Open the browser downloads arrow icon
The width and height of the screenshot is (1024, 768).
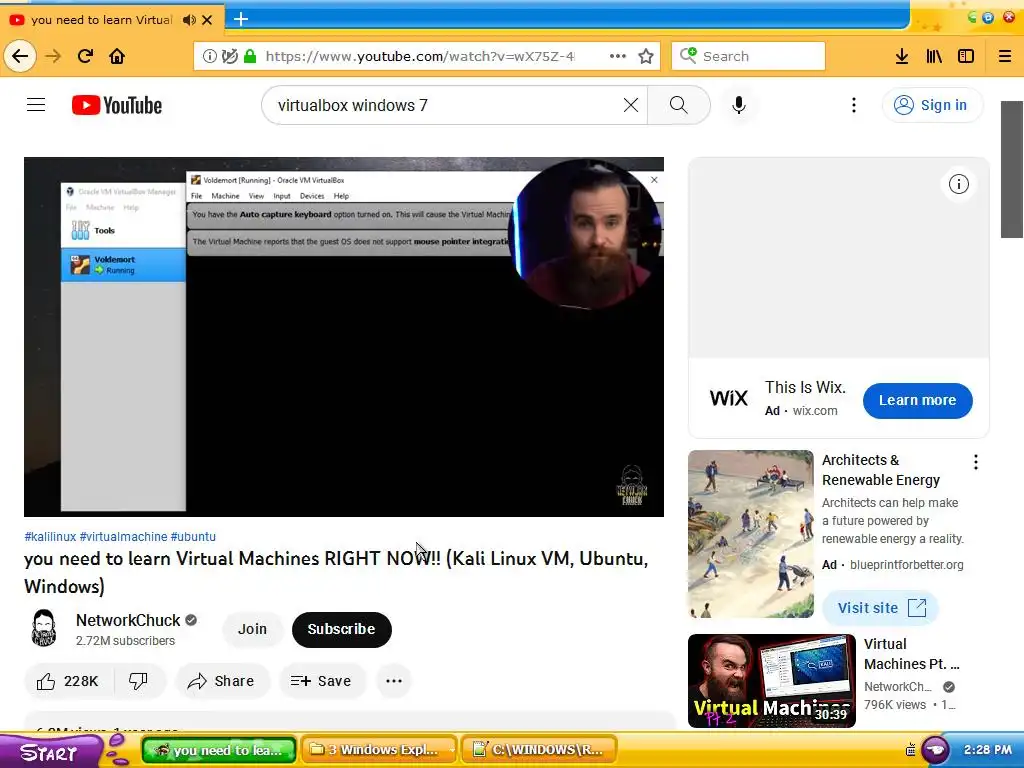coord(902,56)
